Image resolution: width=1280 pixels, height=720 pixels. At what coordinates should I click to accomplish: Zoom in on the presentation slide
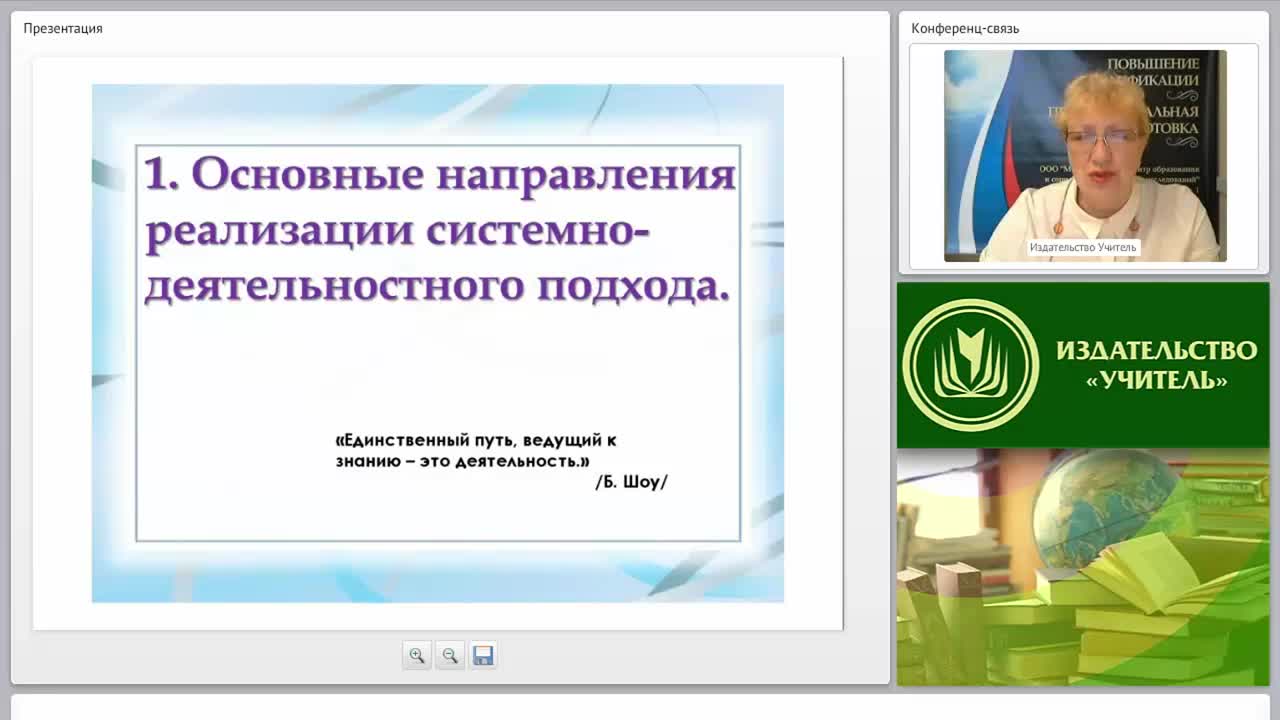click(x=417, y=656)
